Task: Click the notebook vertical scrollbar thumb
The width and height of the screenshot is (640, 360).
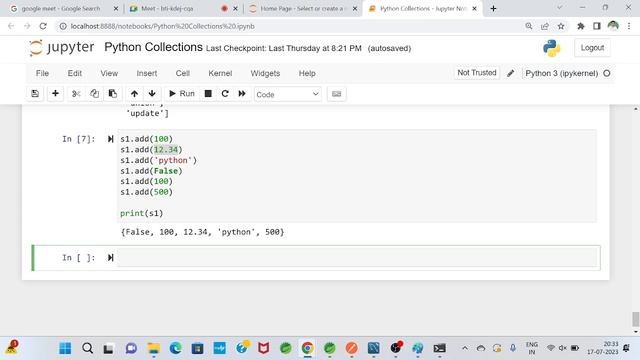Action: click(x=636, y=319)
